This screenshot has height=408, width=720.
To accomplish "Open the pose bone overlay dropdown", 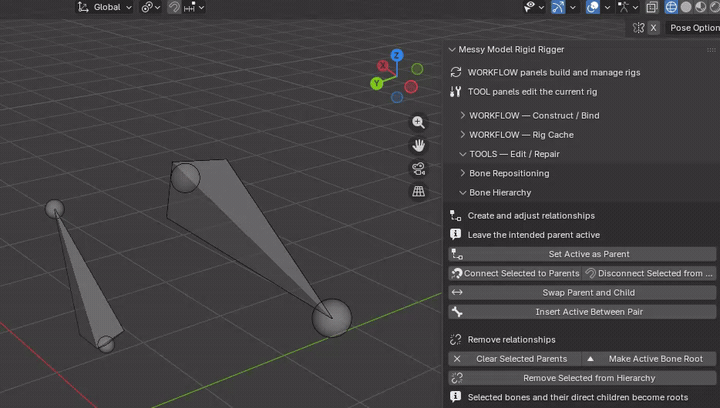I will 628,7.
